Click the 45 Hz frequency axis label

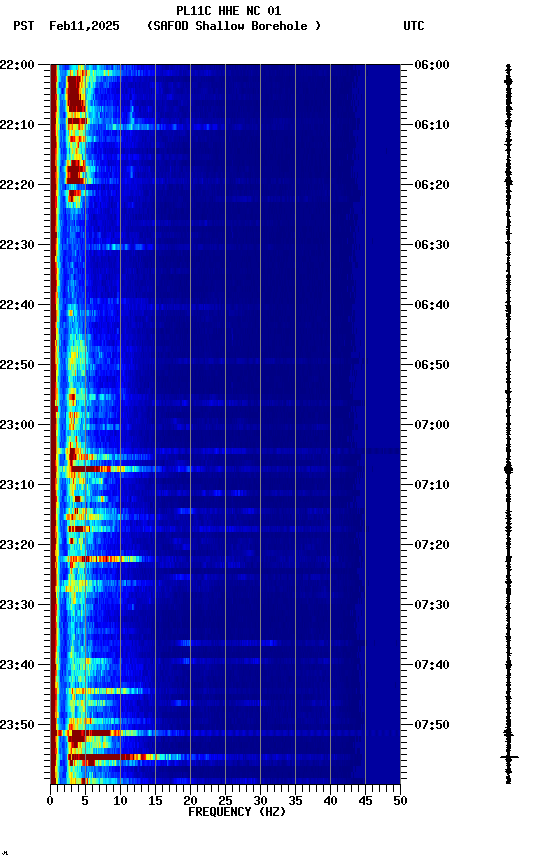[x=365, y=801]
